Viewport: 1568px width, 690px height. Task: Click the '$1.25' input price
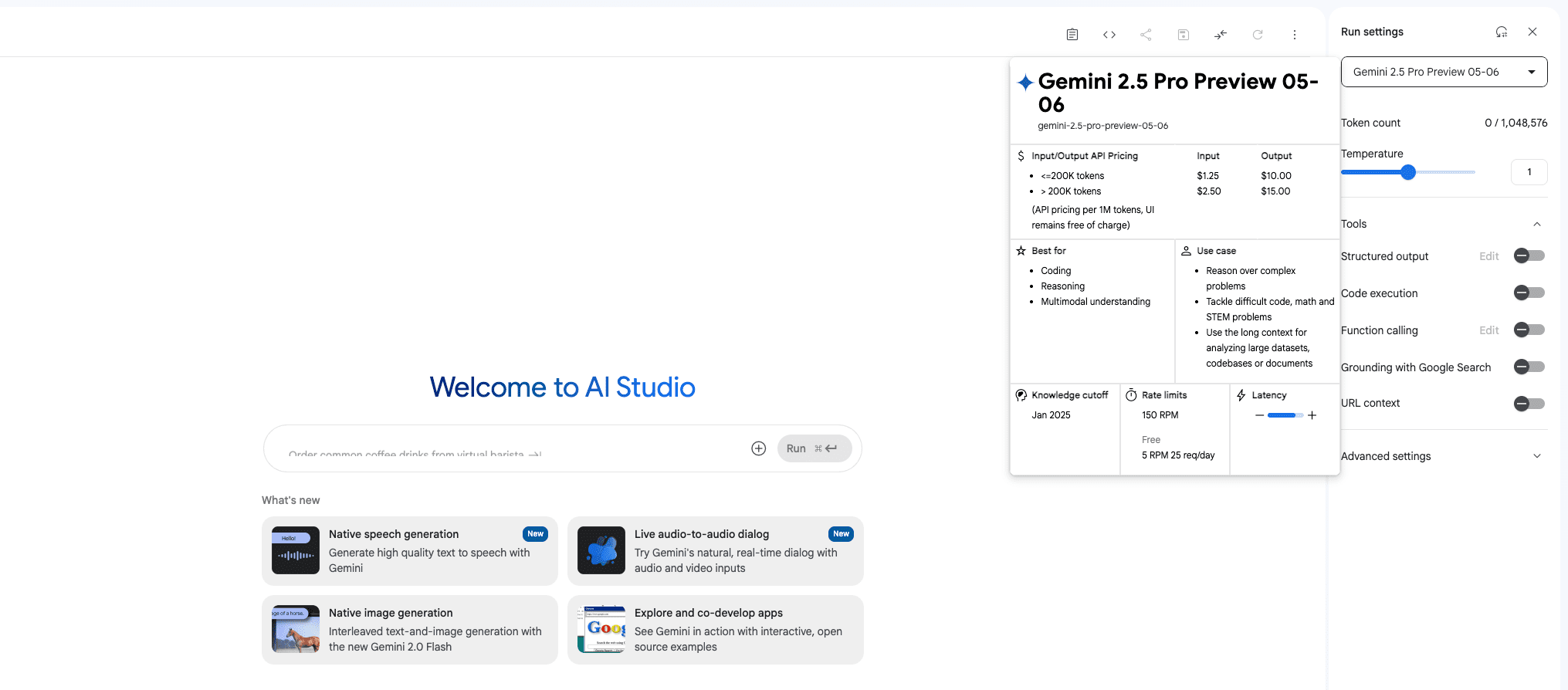1208,176
